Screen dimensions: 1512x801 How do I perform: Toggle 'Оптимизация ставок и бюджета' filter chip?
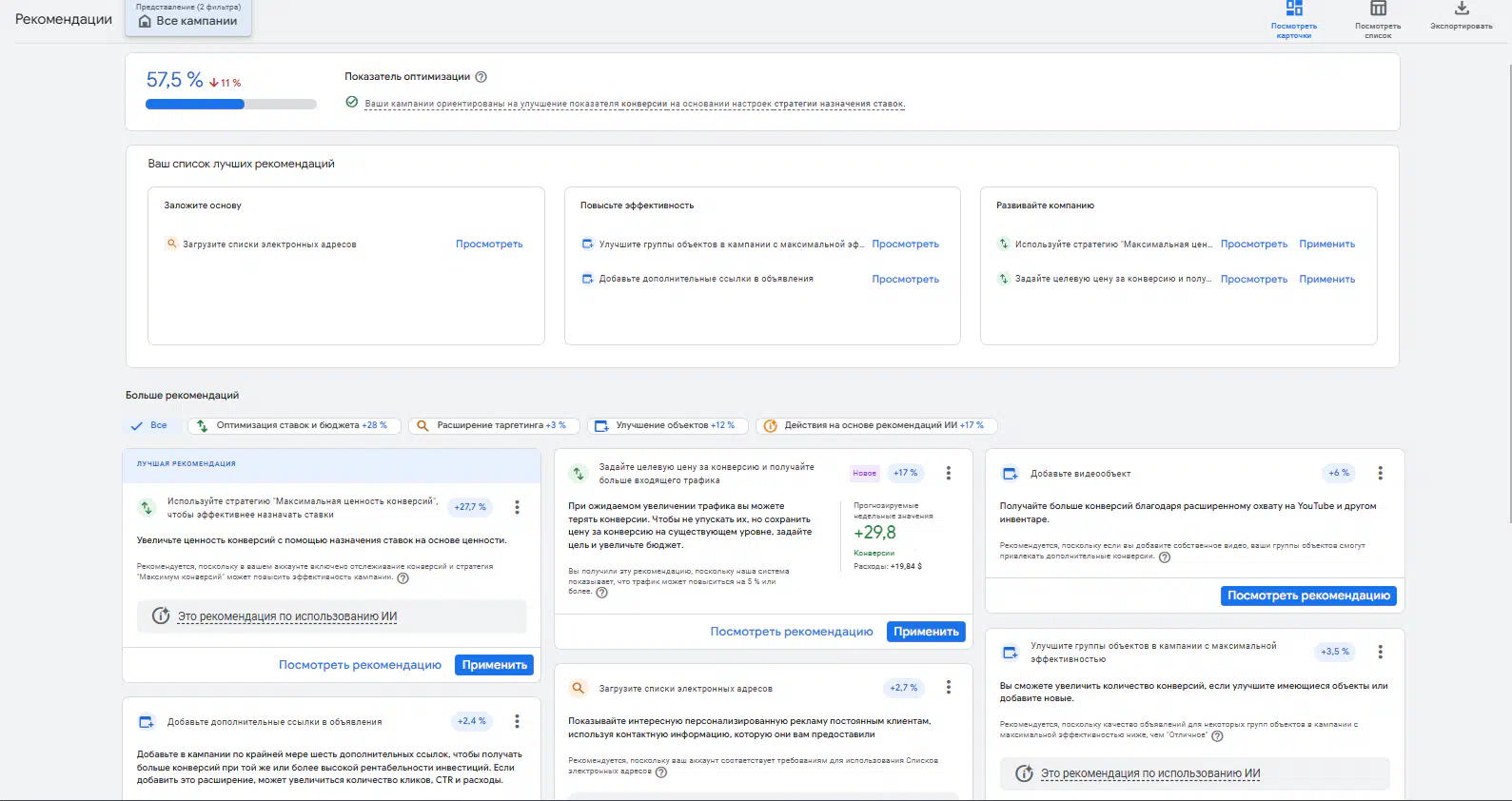(x=294, y=425)
